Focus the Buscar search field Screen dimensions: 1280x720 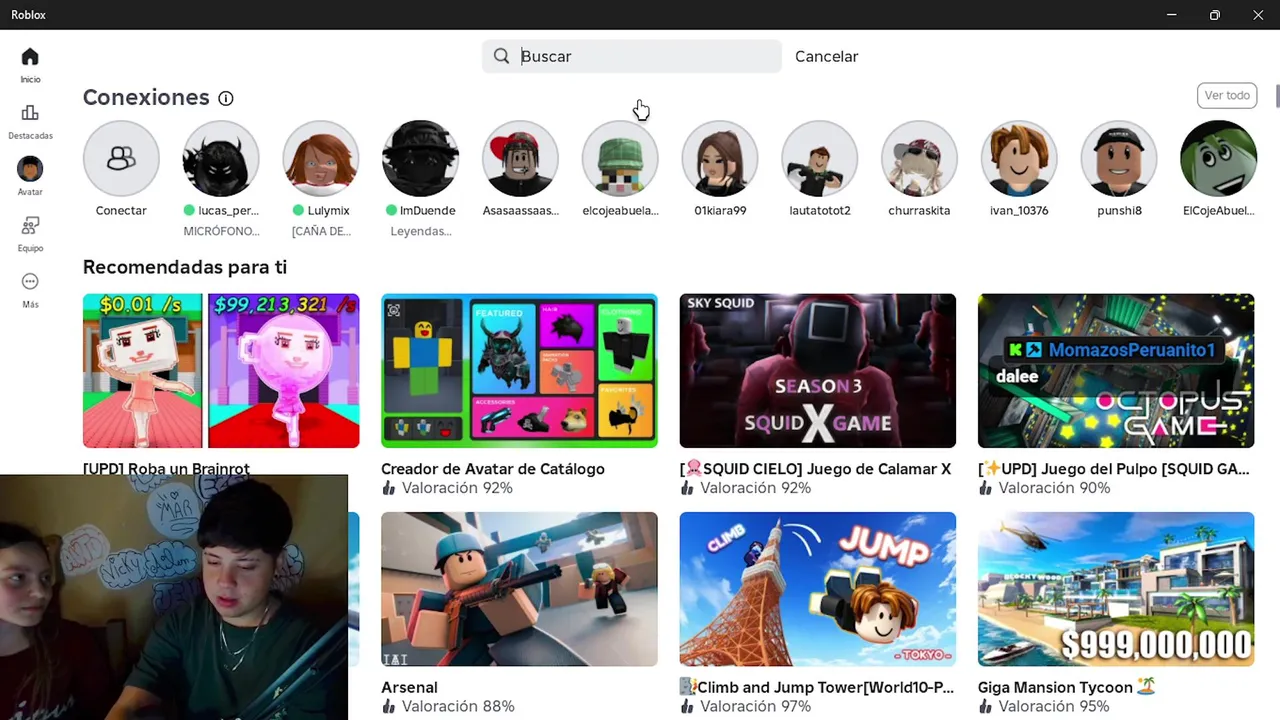pos(632,57)
